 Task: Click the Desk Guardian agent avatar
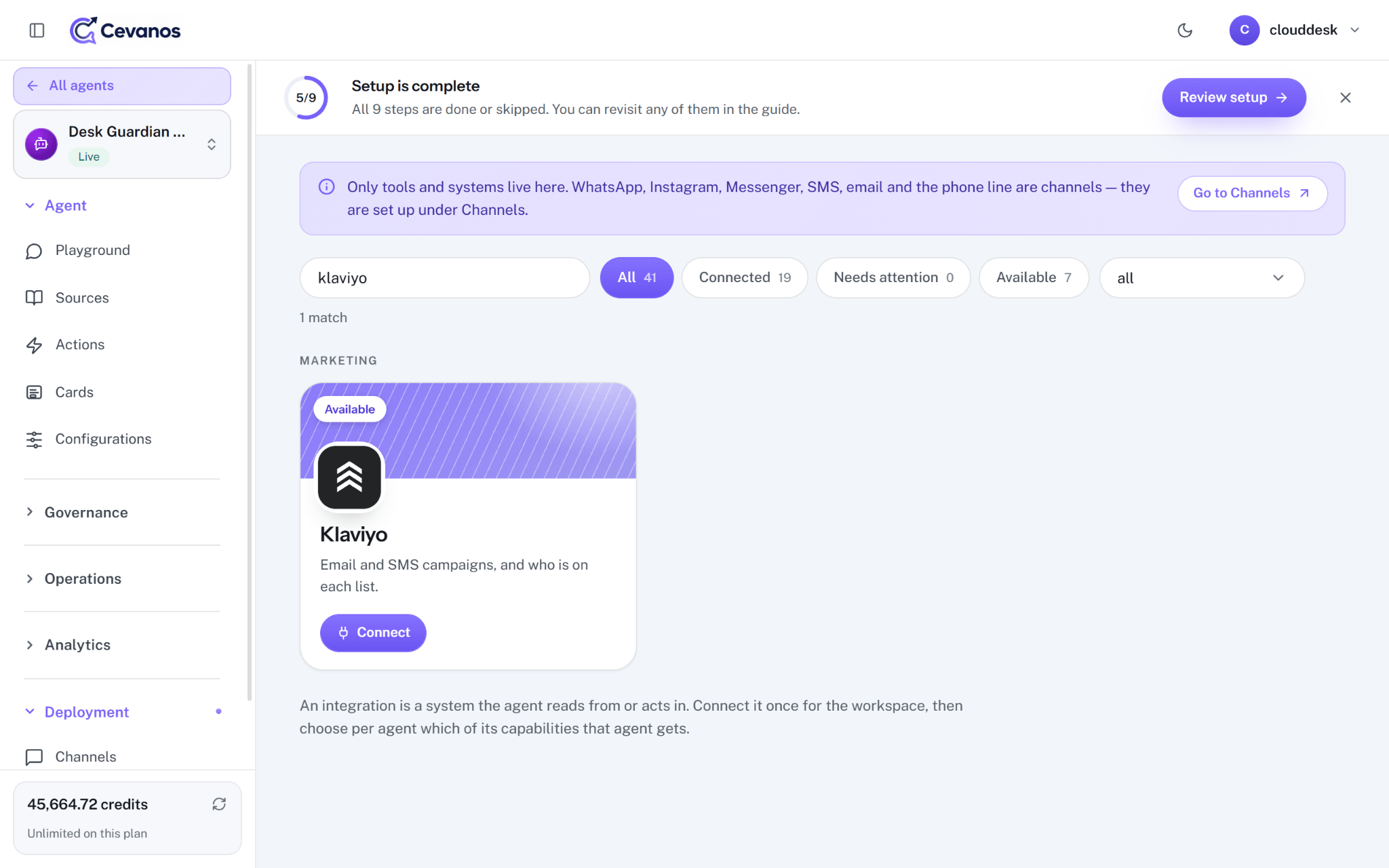click(x=41, y=144)
